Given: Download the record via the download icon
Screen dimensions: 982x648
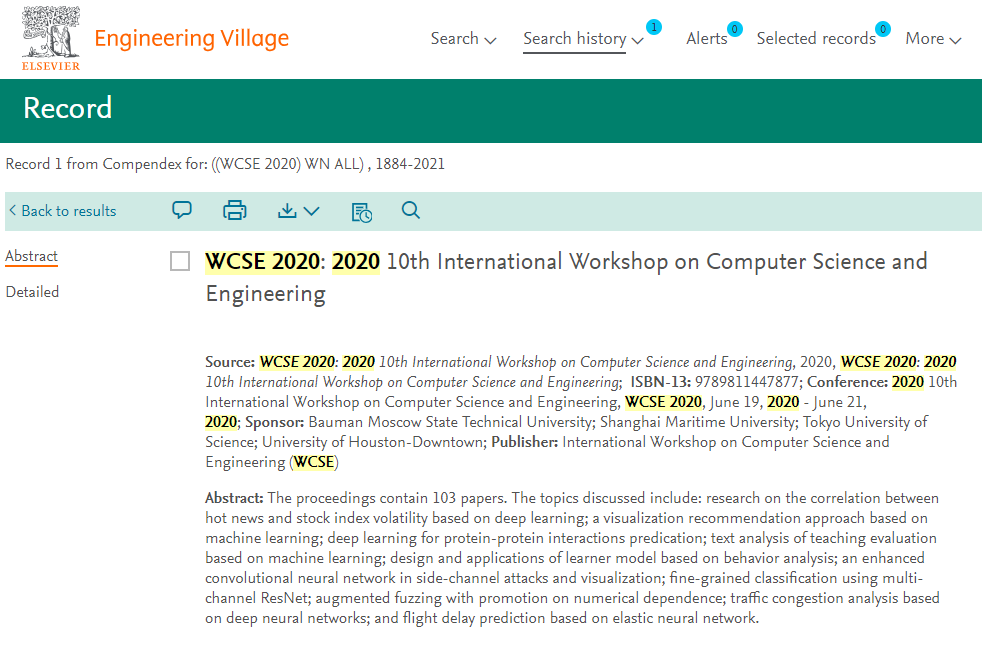Looking at the screenshot, I should coord(288,210).
